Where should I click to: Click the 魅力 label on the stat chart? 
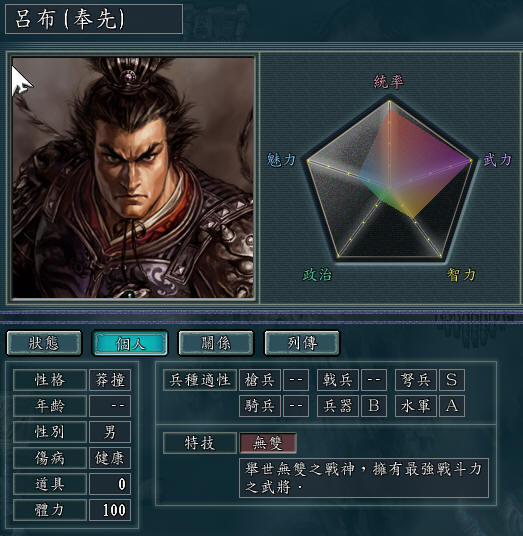(x=281, y=160)
